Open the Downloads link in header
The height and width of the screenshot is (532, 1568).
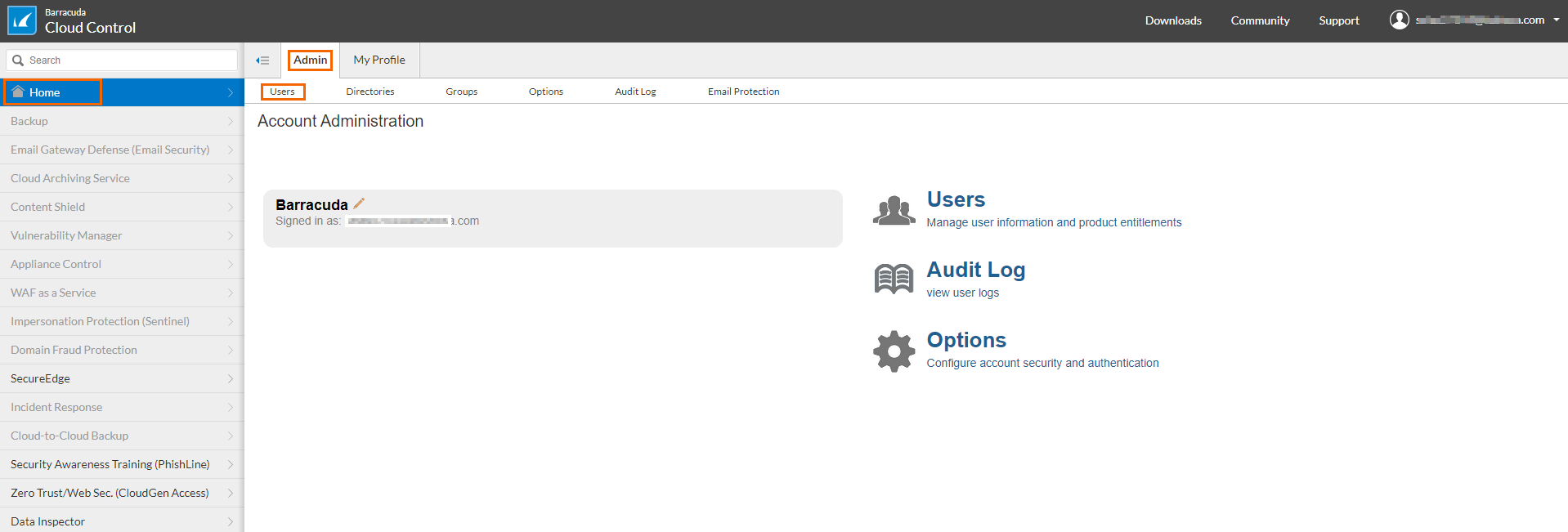1172,21
